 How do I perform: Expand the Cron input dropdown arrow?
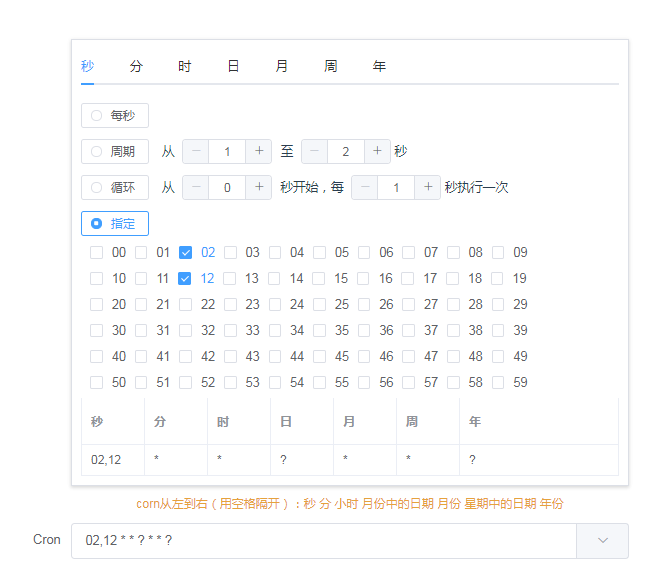coord(602,541)
